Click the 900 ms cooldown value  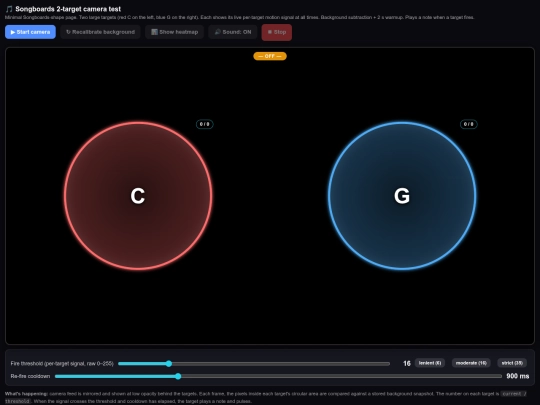coord(518,376)
